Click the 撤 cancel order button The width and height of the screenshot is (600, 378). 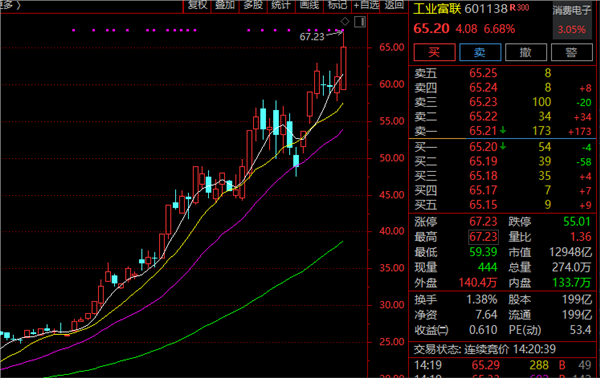(526, 52)
